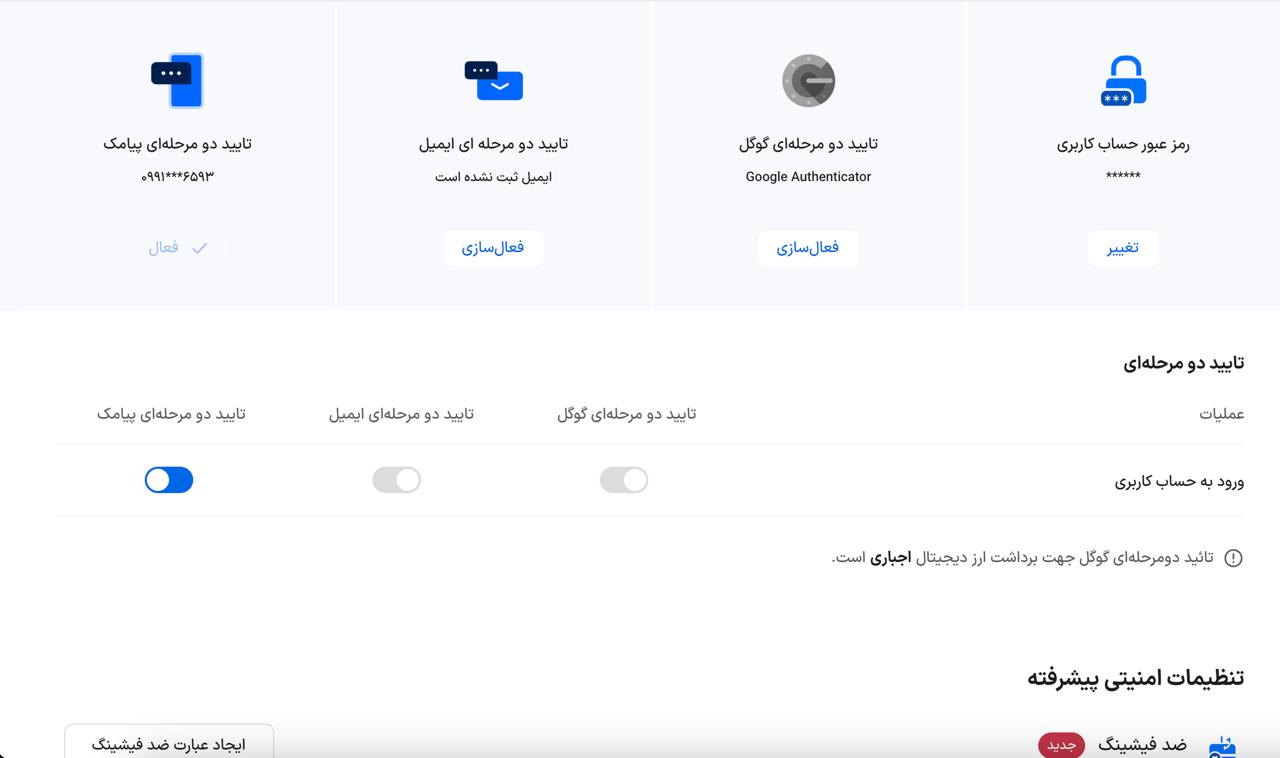Click the ورود به حساب کاربری row label
The width and height of the screenshot is (1280, 758).
1179,481
